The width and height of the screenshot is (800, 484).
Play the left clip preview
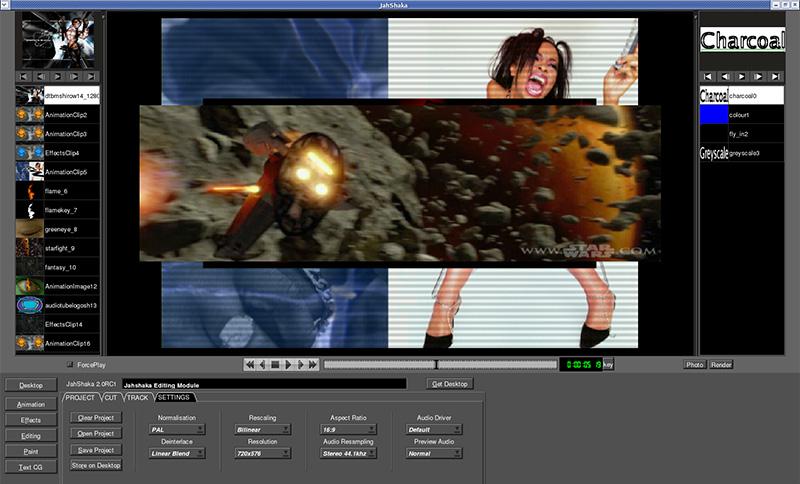click(58, 77)
